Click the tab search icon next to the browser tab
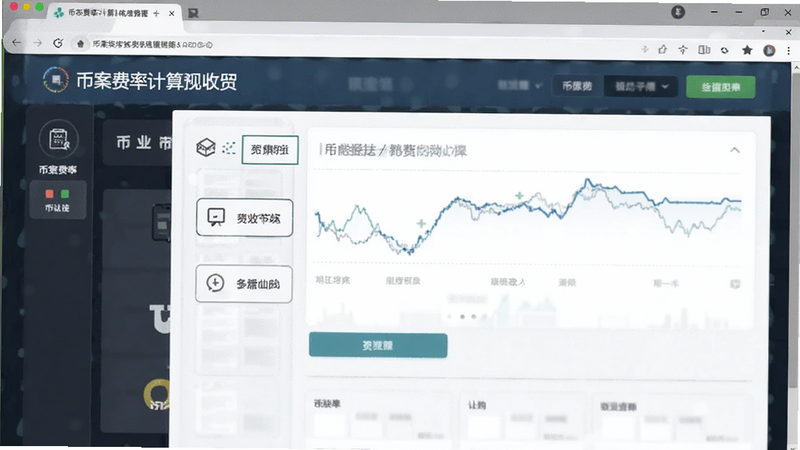 [x=193, y=13]
